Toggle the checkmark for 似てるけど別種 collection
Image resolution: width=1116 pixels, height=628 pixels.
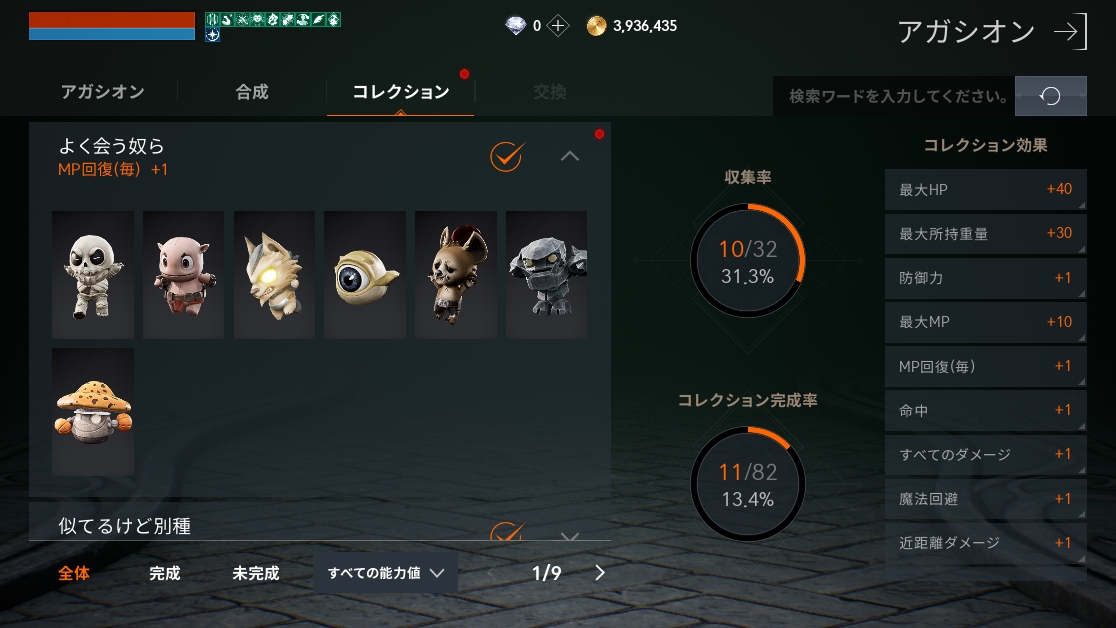click(507, 531)
